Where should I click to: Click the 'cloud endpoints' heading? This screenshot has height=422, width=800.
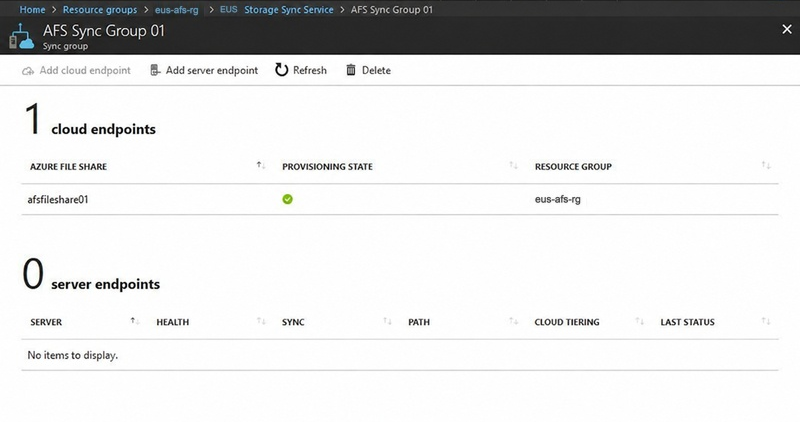pyautogui.click(x=104, y=129)
